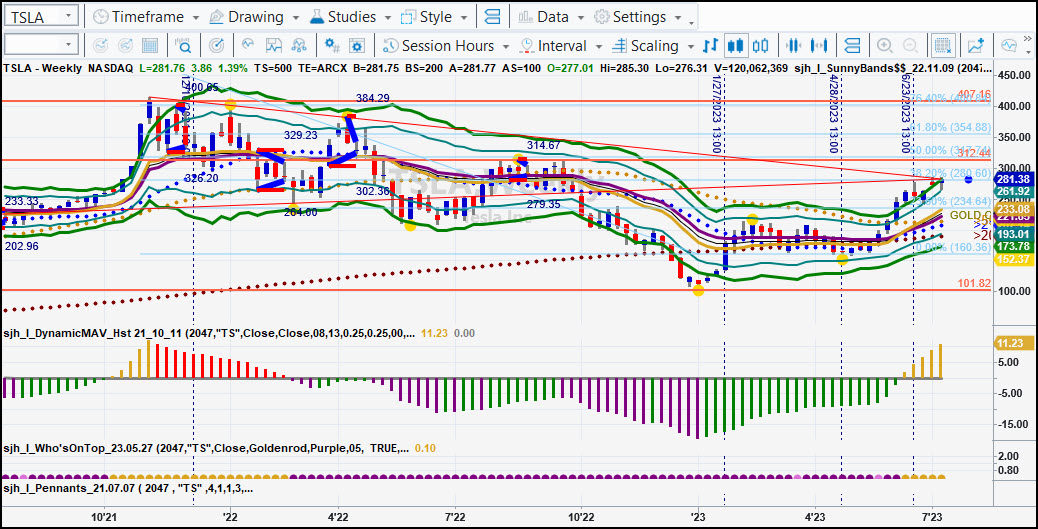The width and height of the screenshot is (1038, 529).
Task: Expand the Interval dropdown arrow
Action: [598, 47]
